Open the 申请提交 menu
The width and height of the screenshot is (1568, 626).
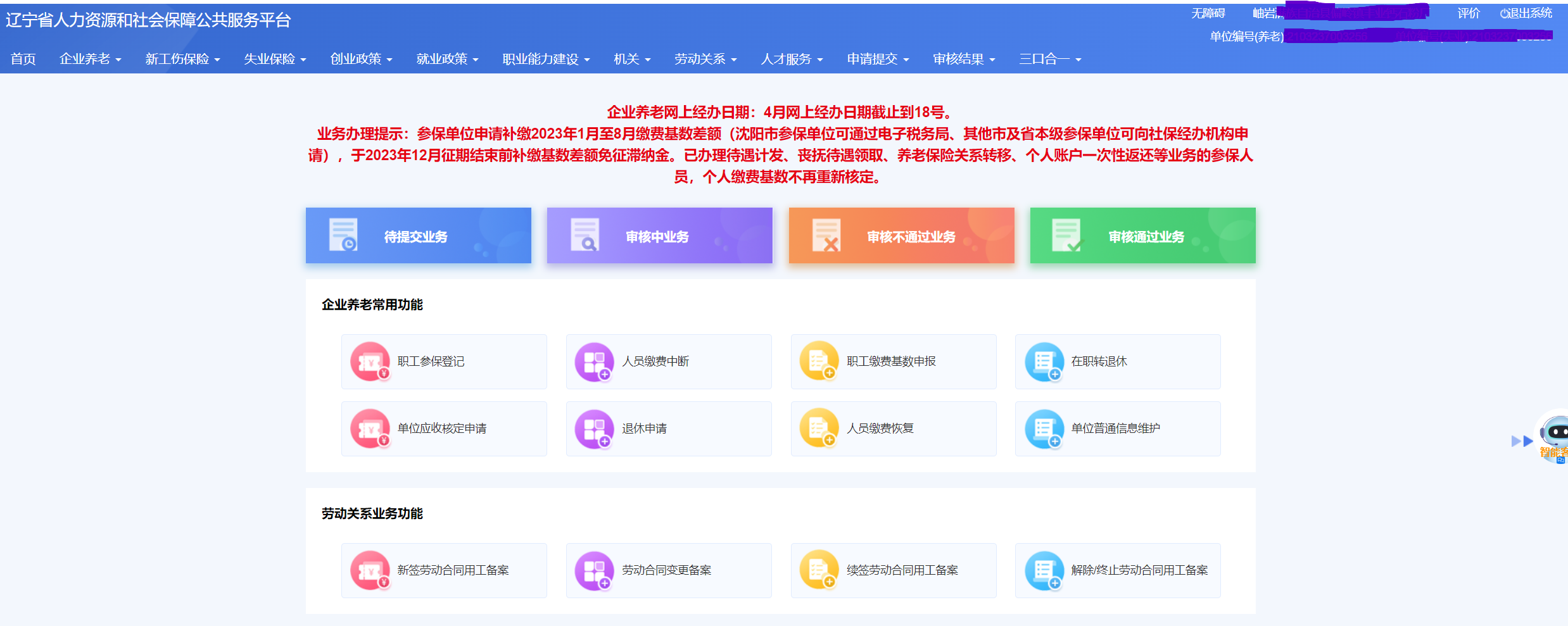(x=878, y=59)
